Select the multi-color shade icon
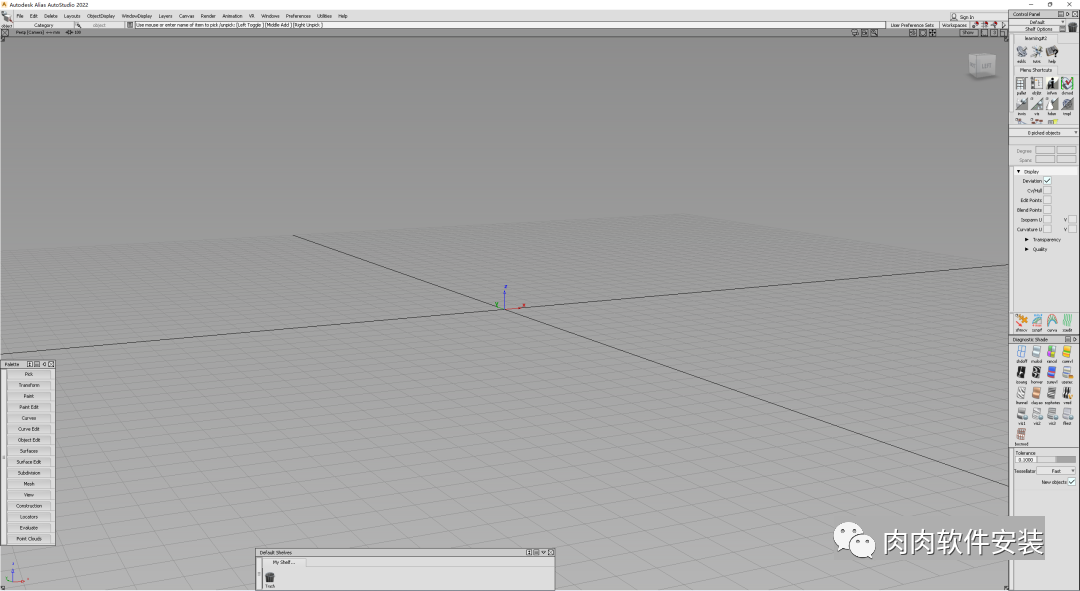Screen dimensions: 1080x591 [1037, 351]
